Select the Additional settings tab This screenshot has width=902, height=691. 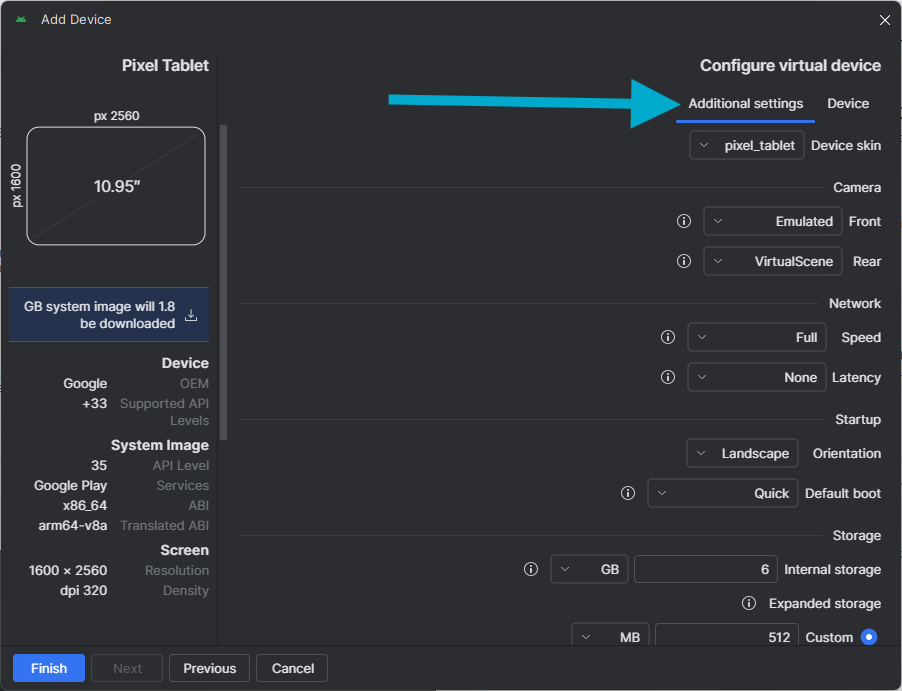[x=745, y=103]
